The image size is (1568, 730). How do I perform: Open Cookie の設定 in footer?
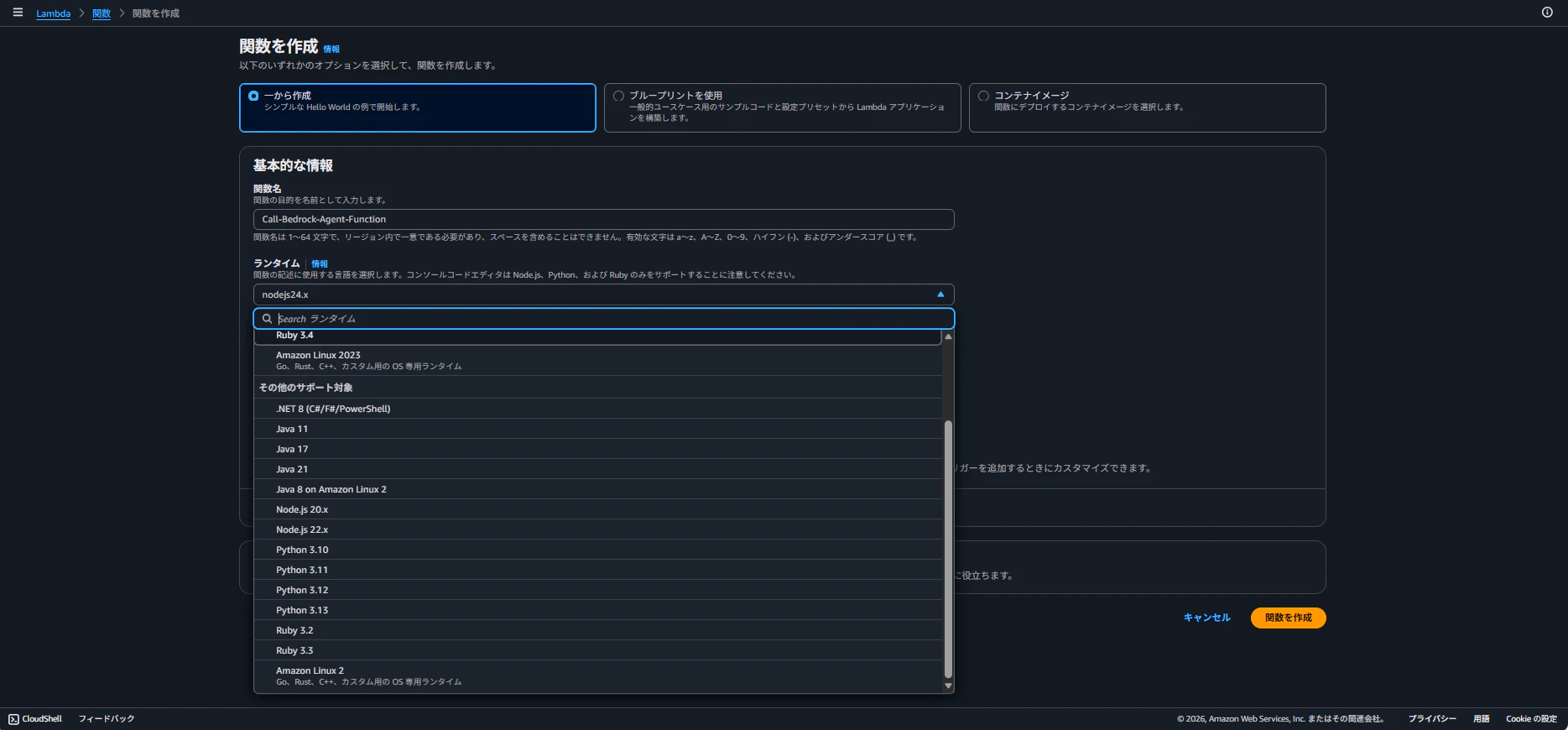[1531, 719]
